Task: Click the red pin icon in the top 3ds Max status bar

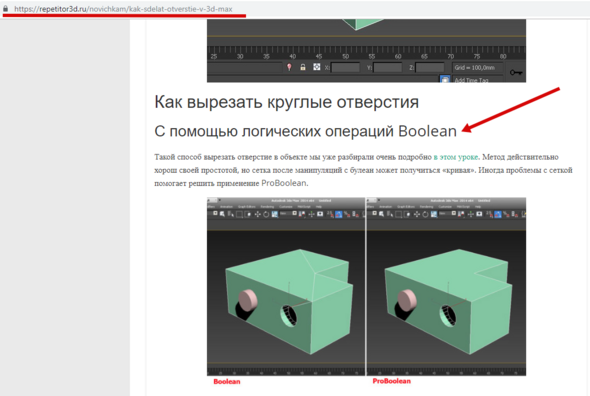Action: [289, 67]
